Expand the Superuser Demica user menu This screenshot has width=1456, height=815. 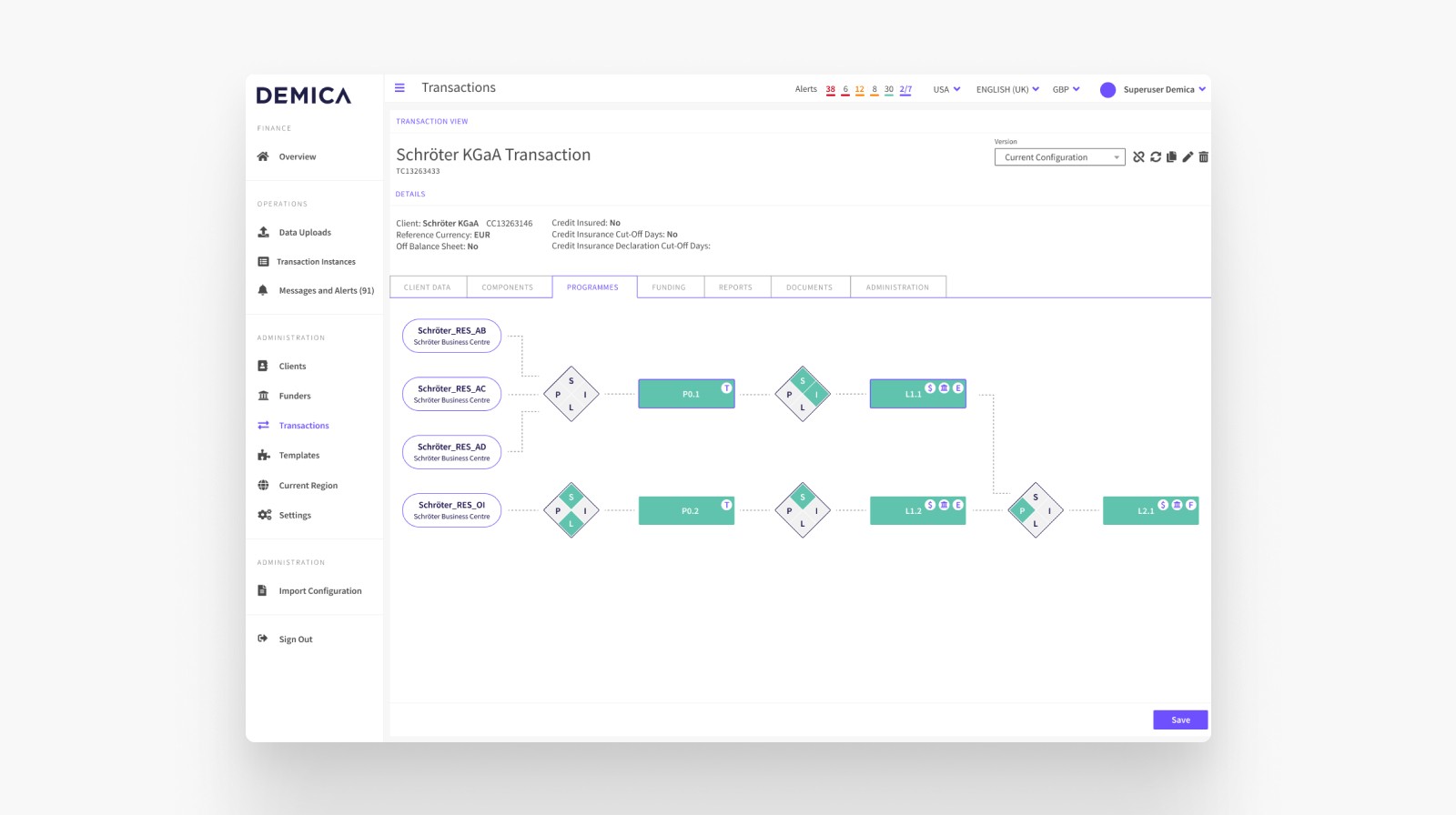(1164, 90)
